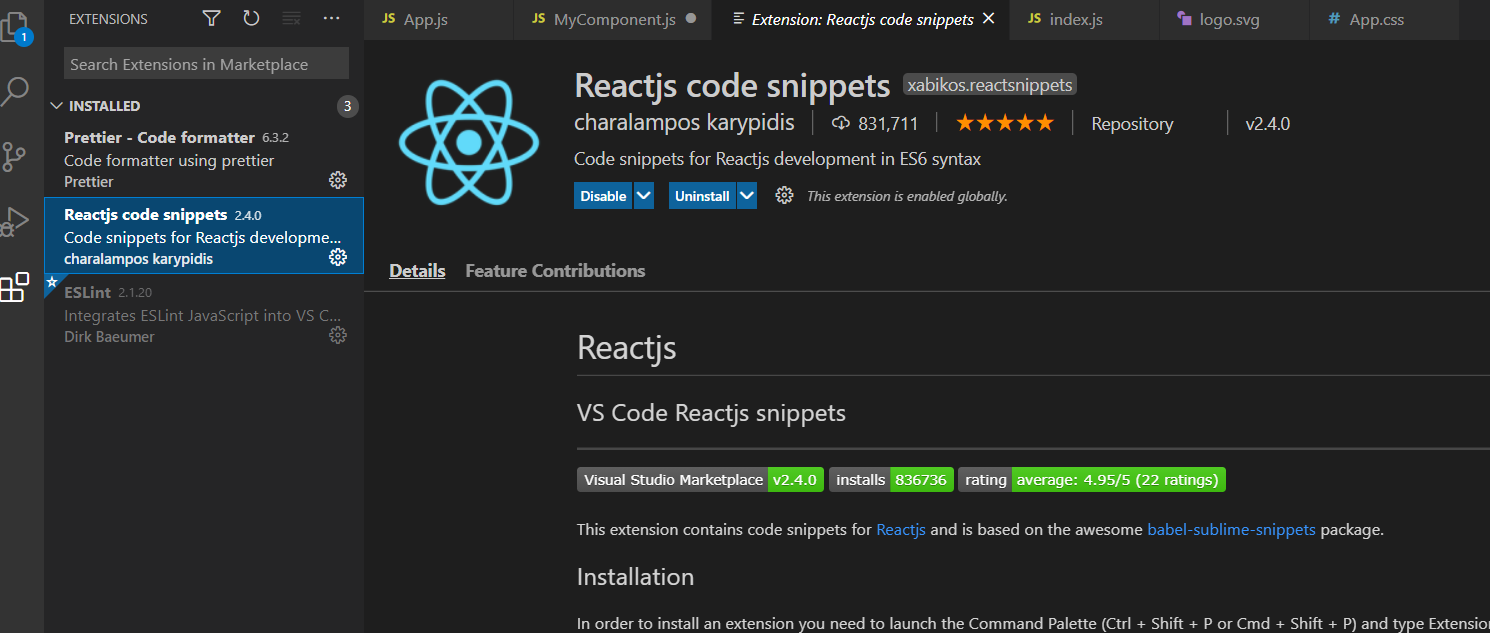Select the Details tab

(x=417, y=271)
